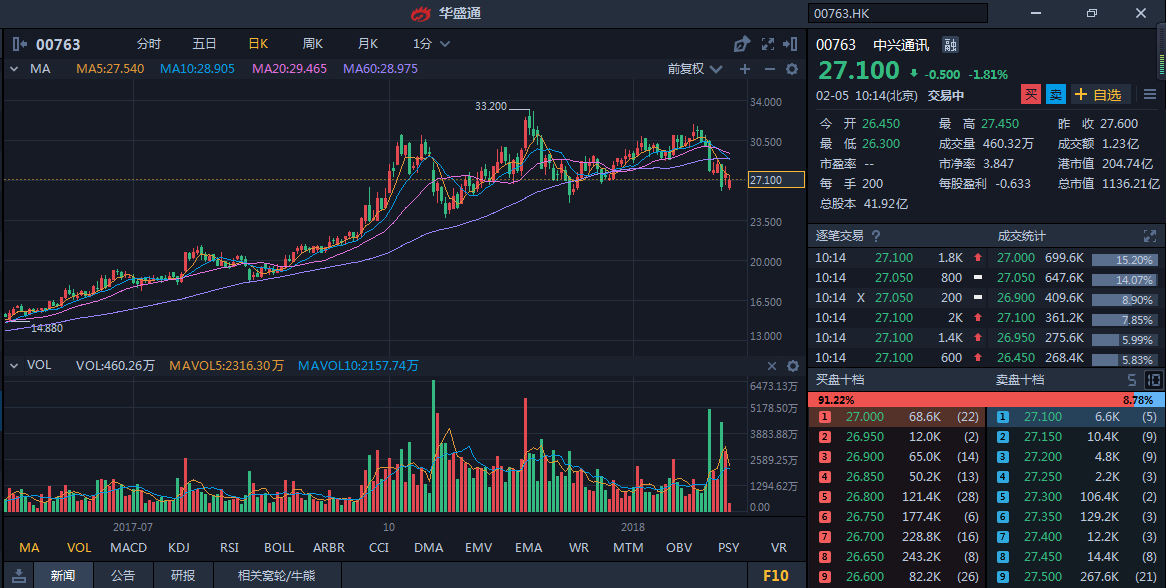
Task: Open the 公告 announcements tab
Action: [x=123, y=575]
